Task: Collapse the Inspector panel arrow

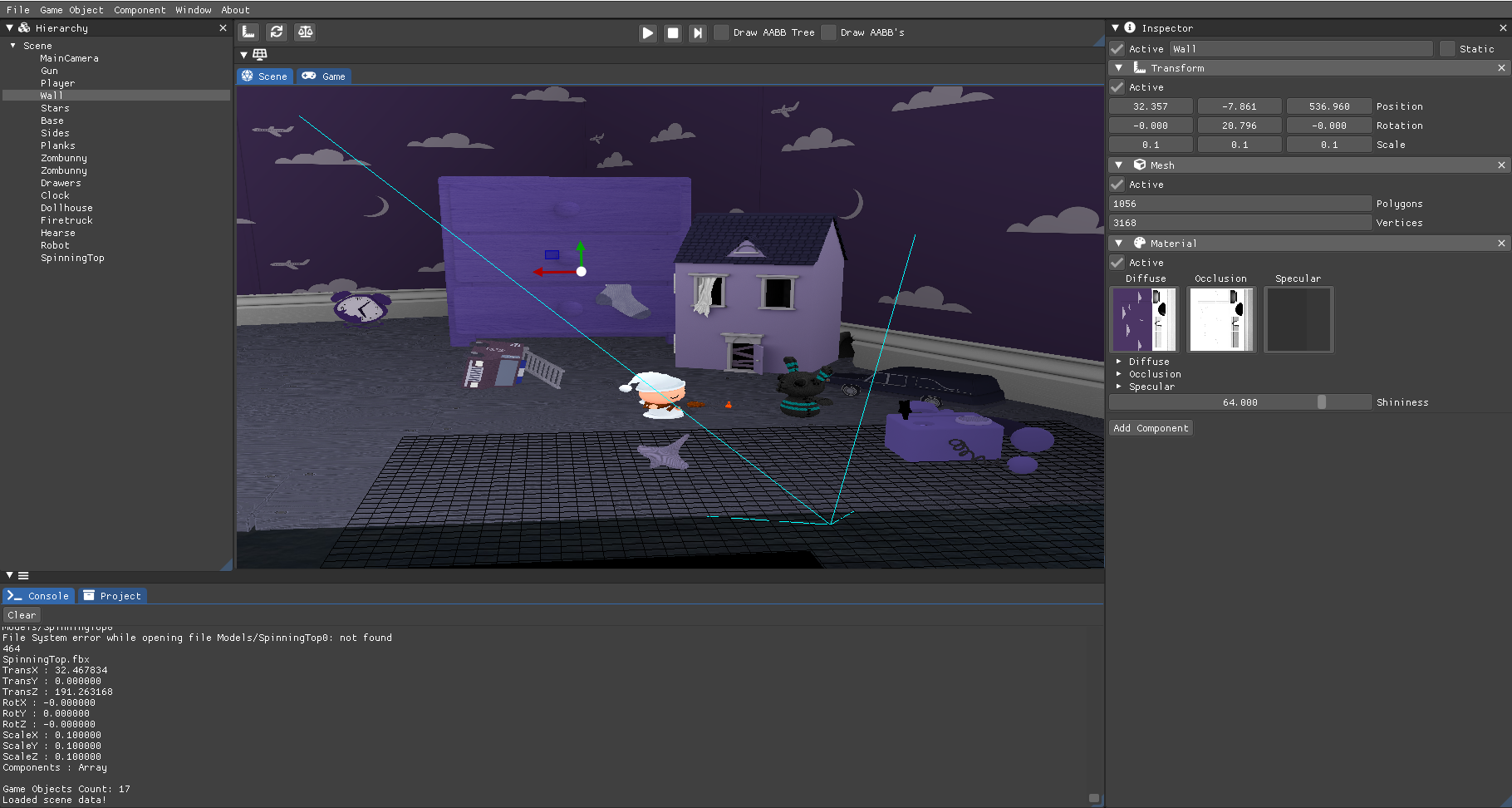Action: [1115, 28]
